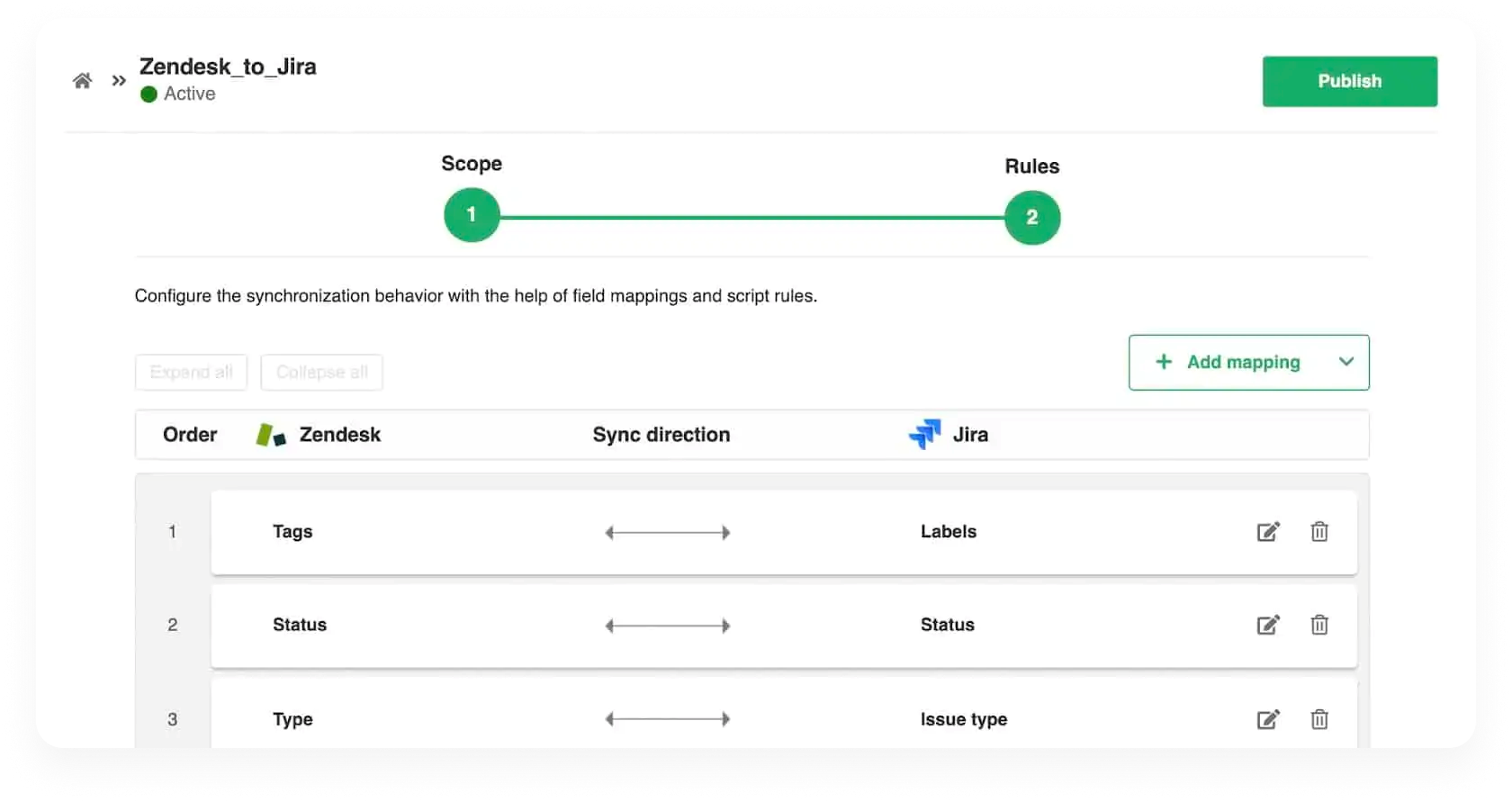Switch to the Scope step
1512x802 pixels.
(x=471, y=215)
